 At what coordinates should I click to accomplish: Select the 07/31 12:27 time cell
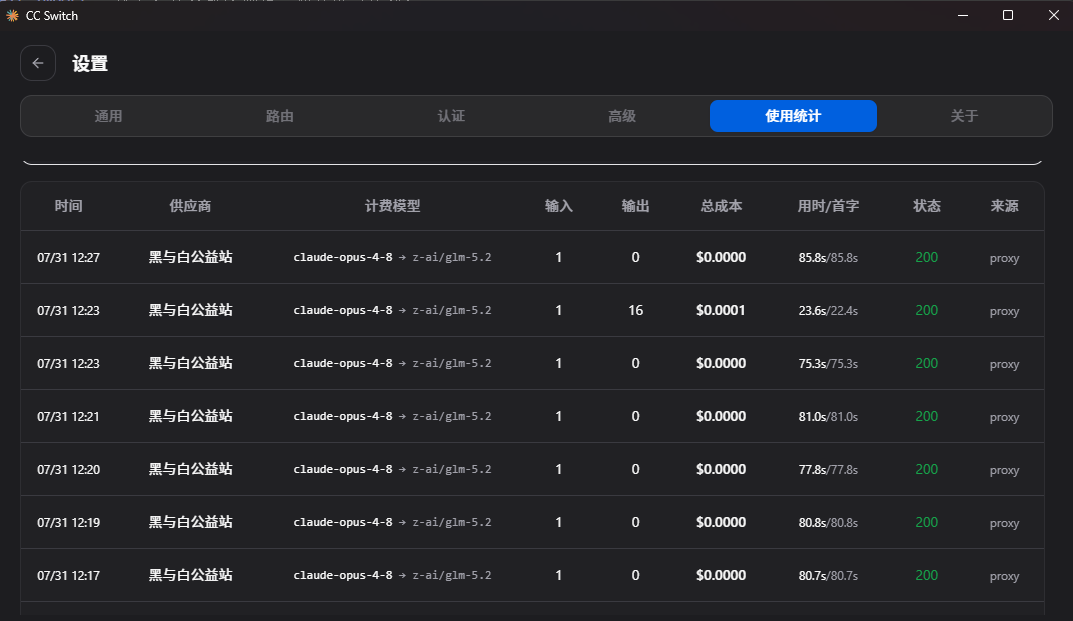pos(68,258)
